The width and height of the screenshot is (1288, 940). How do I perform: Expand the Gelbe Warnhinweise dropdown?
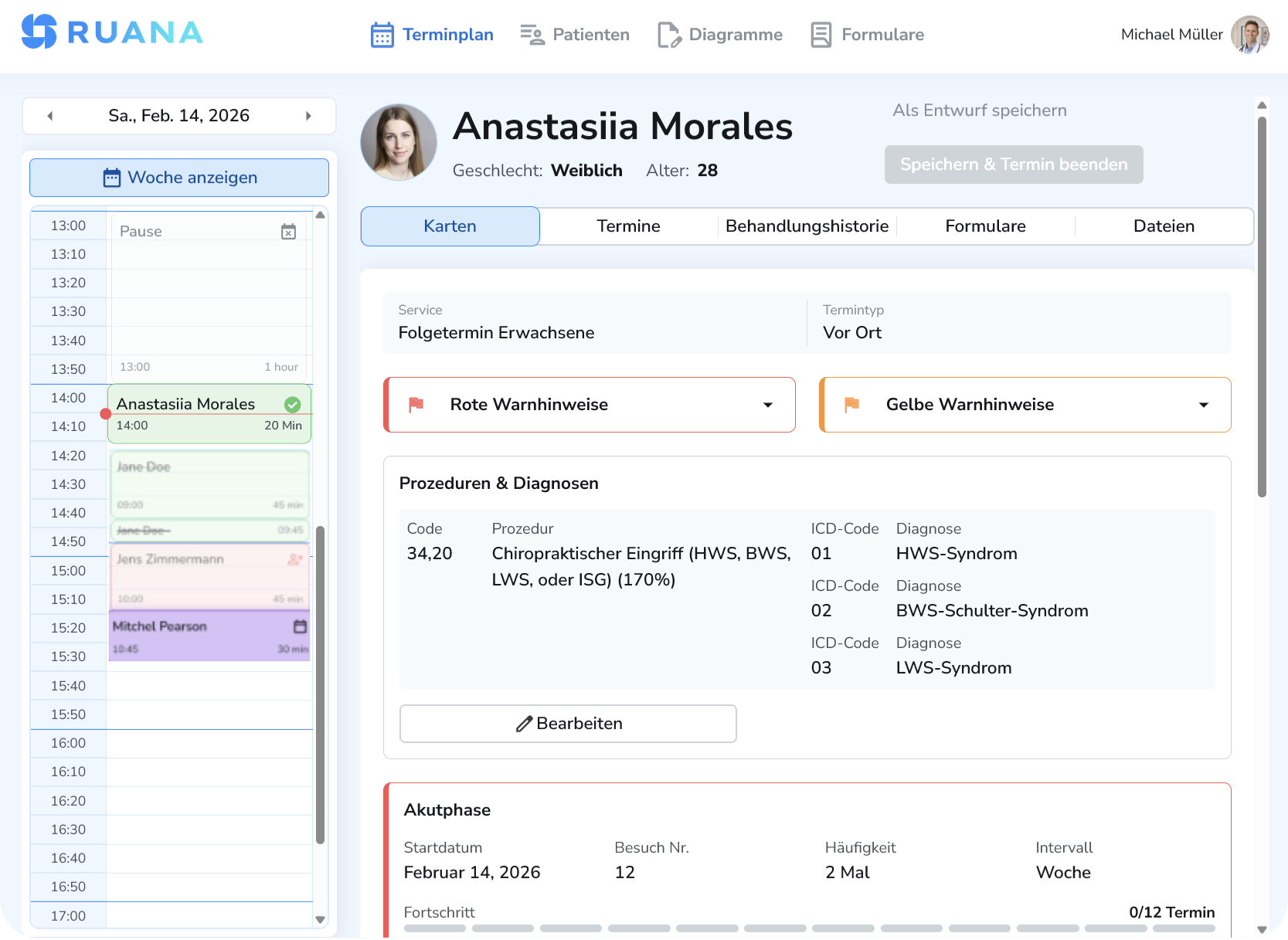point(1203,404)
